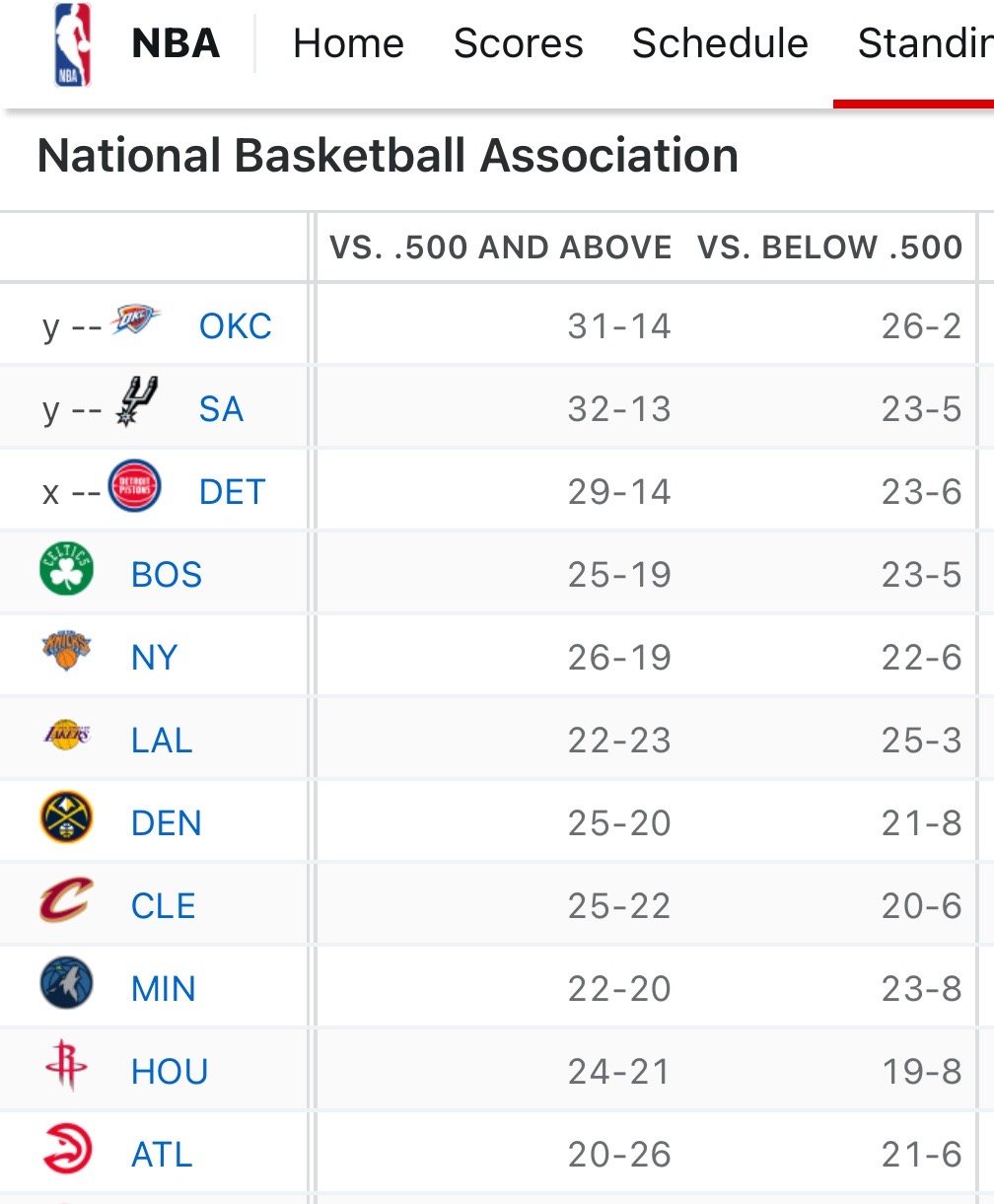994x1204 pixels.
Task: Click the Houston Rockets logo
Action: tap(67, 1067)
